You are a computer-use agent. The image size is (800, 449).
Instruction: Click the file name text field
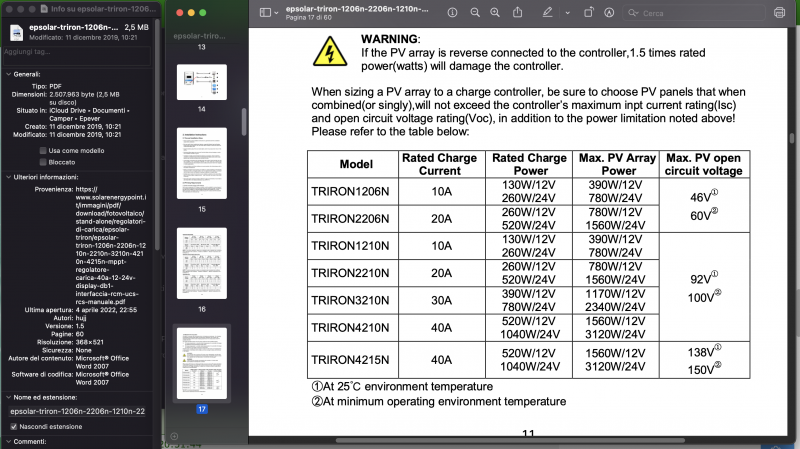(x=77, y=411)
